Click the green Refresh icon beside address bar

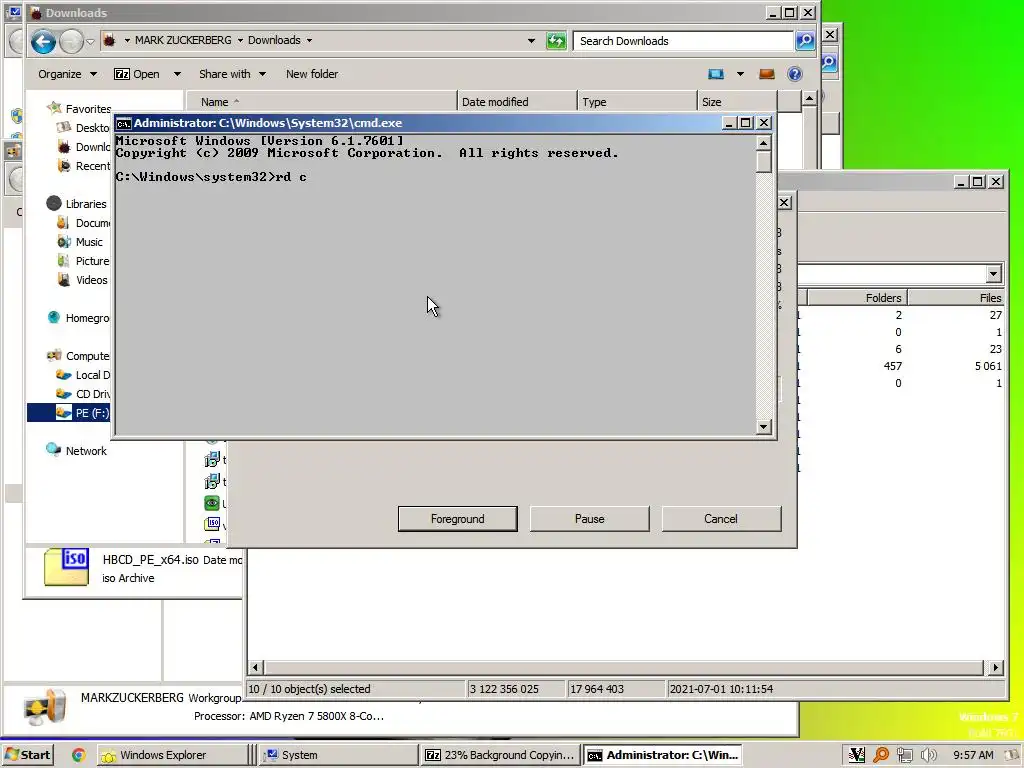(x=556, y=41)
